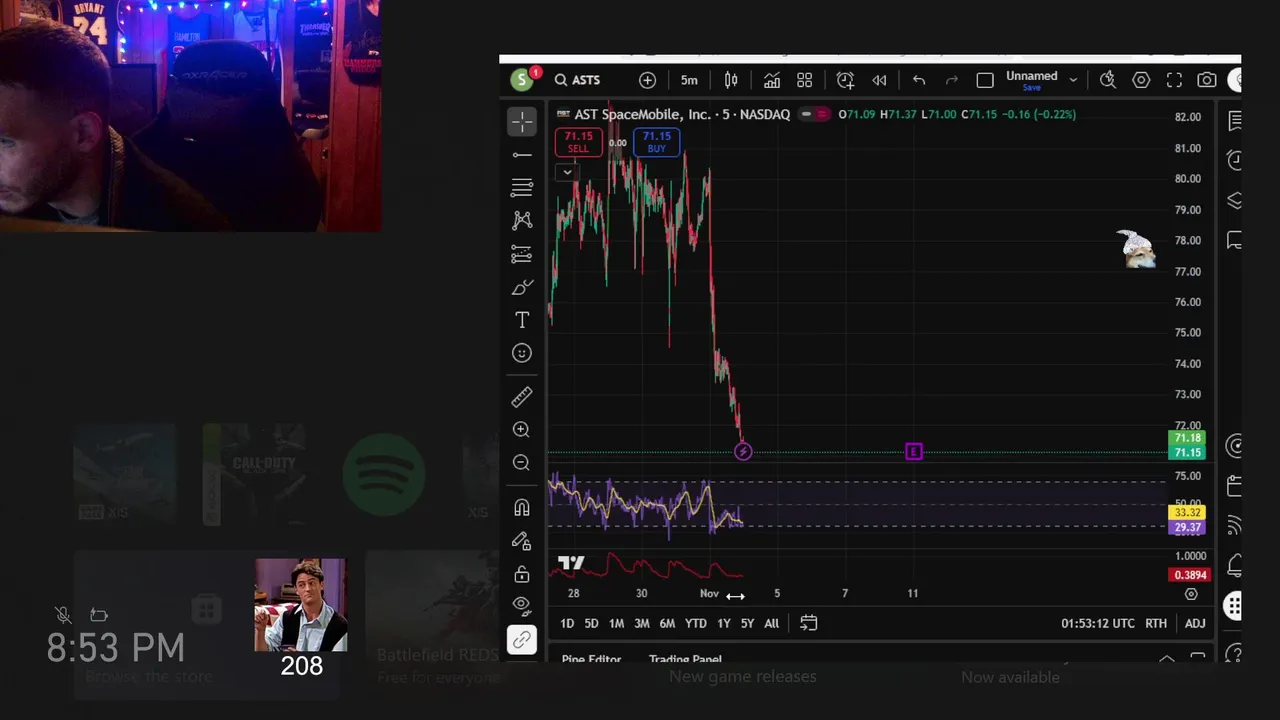The height and width of the screenshot is (720, 1280).
Task: Open the Call of Duty tile in background
Action: [255, 474]
